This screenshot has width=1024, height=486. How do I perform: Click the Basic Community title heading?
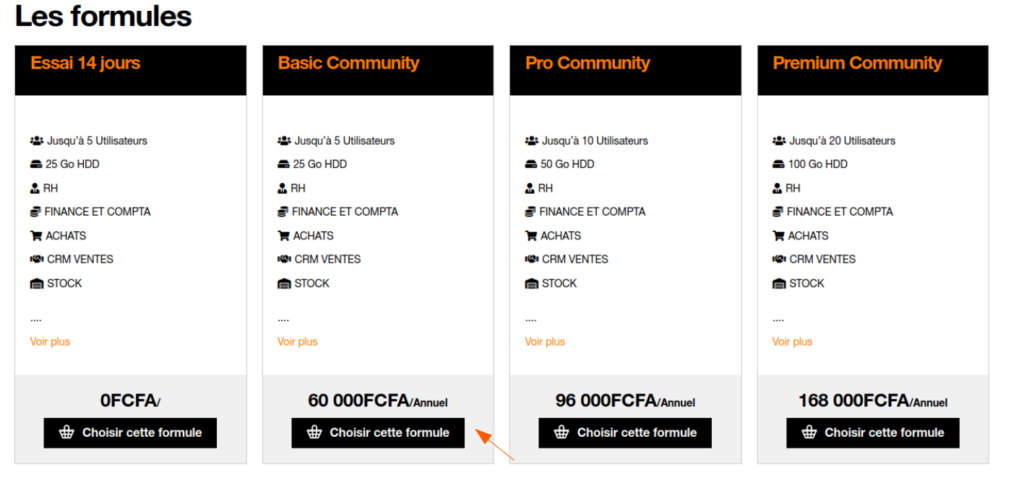point(348,63)
